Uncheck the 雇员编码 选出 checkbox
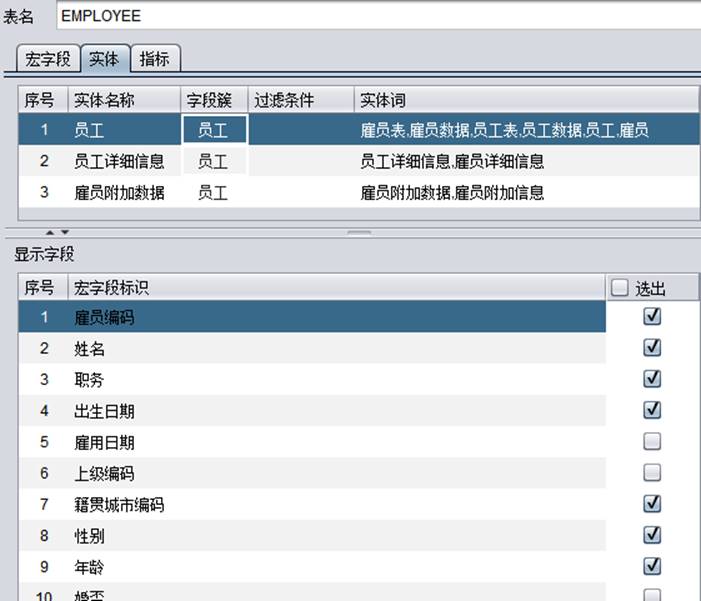This screenshot has height=601, width=701. [653, 317]
